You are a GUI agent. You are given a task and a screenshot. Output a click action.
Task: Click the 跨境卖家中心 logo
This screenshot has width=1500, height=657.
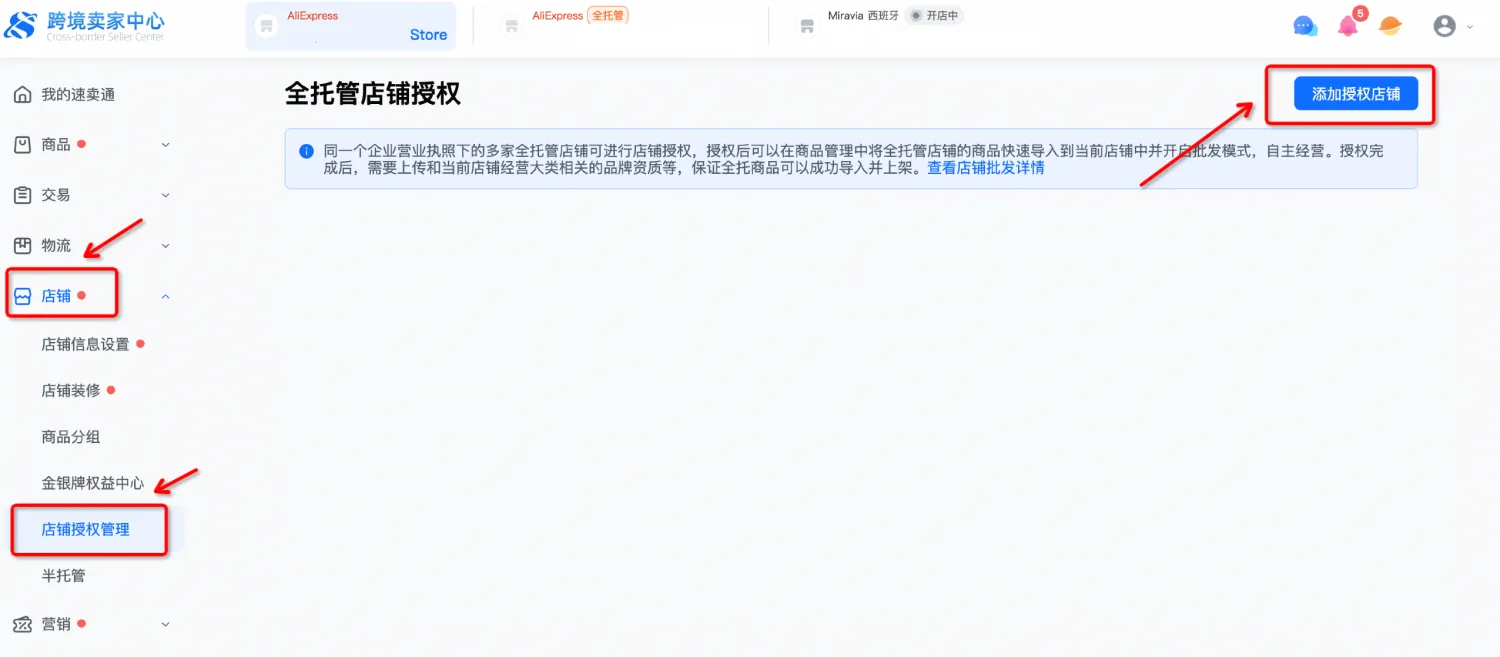(x=85, y=27)
